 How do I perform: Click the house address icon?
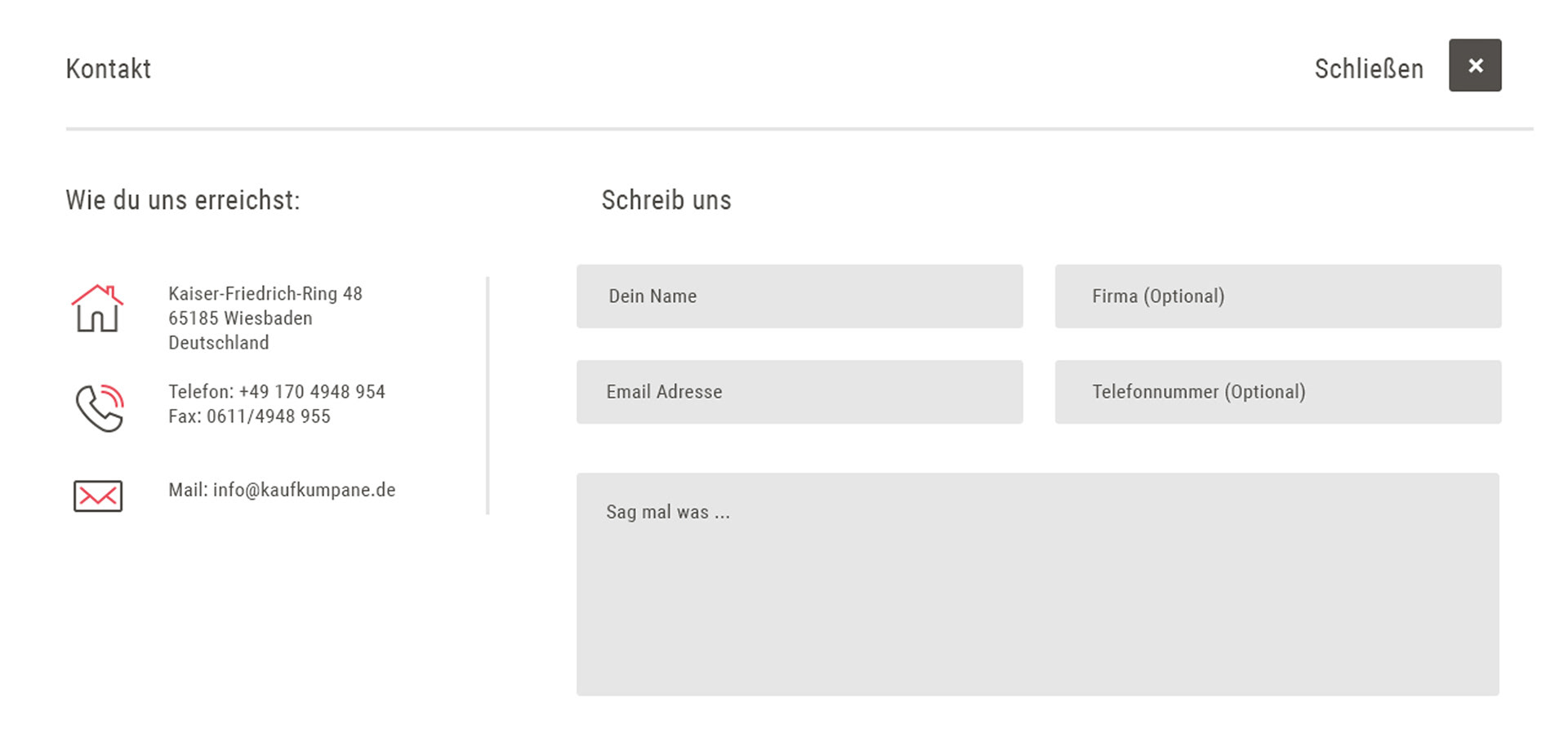click(97, 308)
